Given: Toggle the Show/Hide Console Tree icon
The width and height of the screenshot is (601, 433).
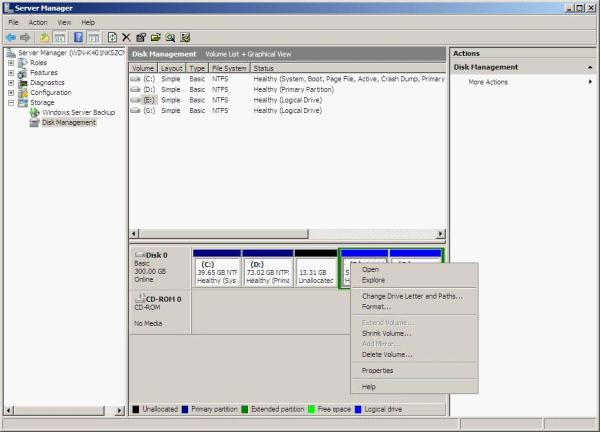Looking at the screenshot, I should [60, 37].
